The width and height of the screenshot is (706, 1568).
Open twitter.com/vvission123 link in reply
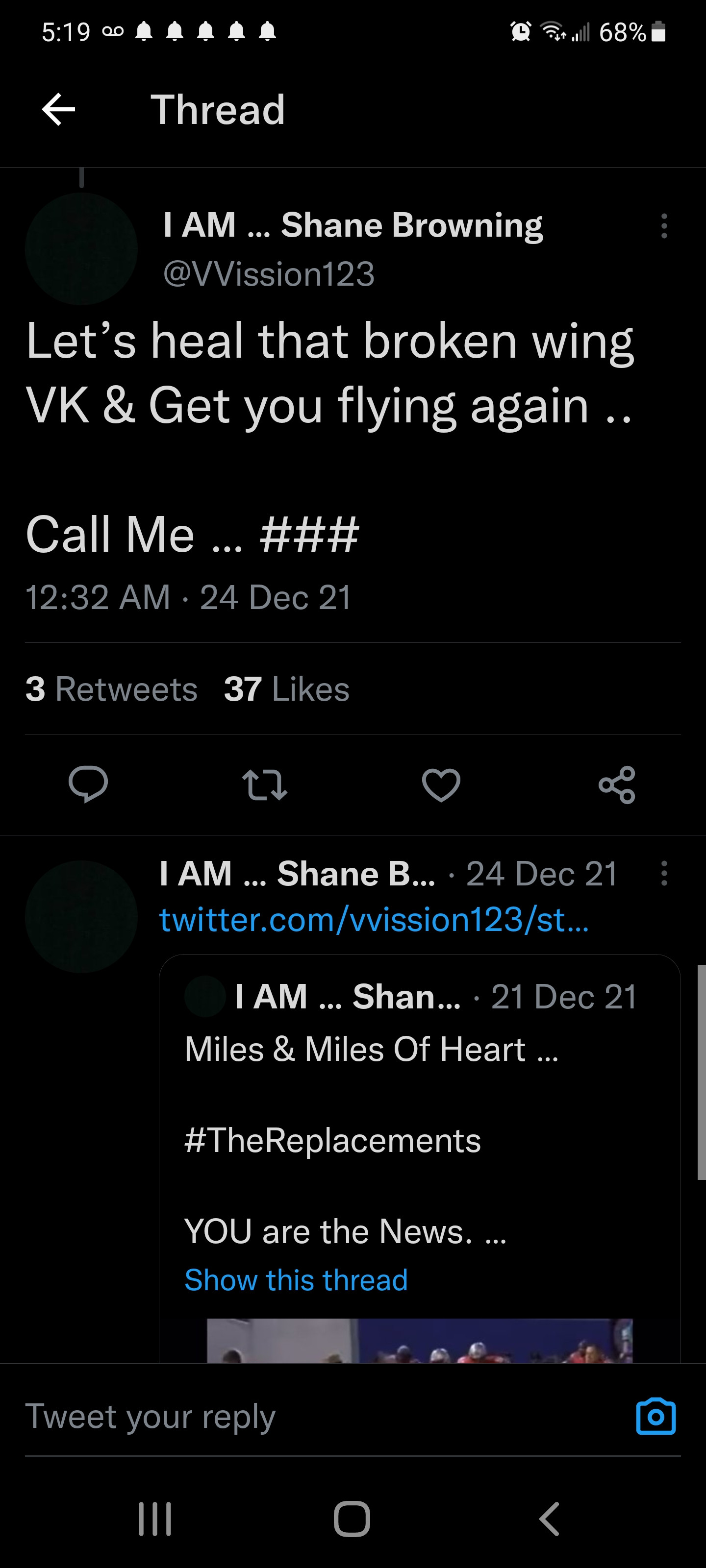tap(374, 919)
